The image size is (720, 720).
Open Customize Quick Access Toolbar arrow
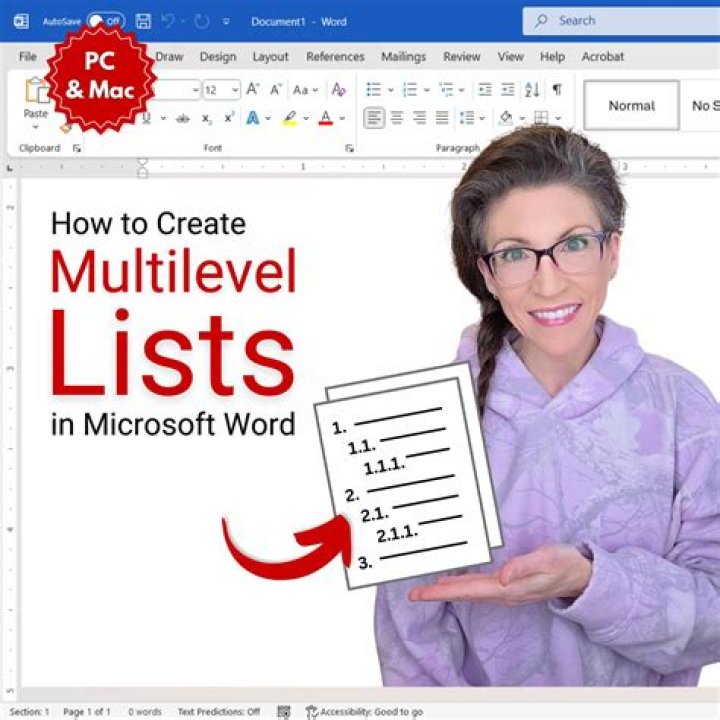click(x=226, y=22)
